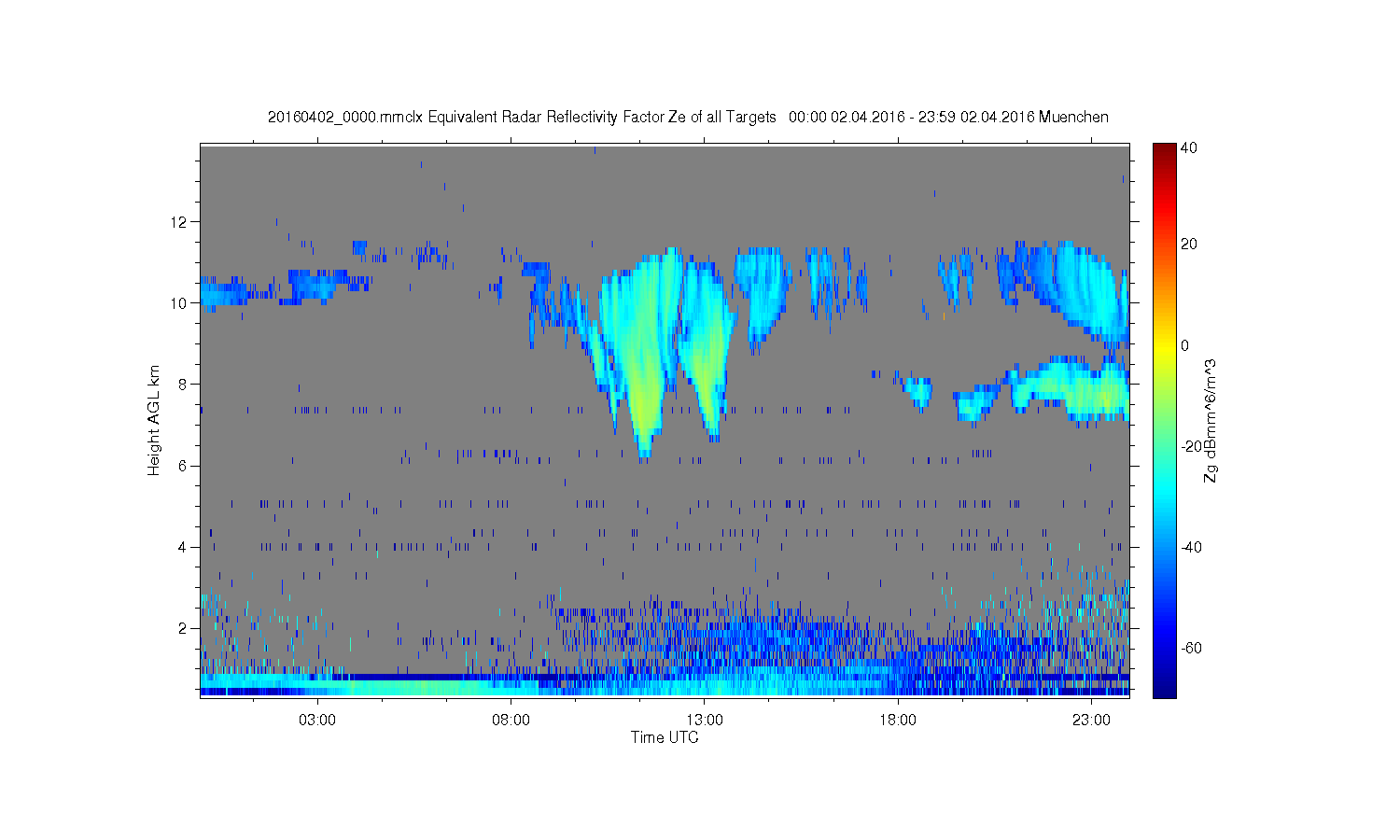Click the yellow region of the colorbar
Image resolution: width=1400 pixels, height=840 pixels.
pos(1164,347)
